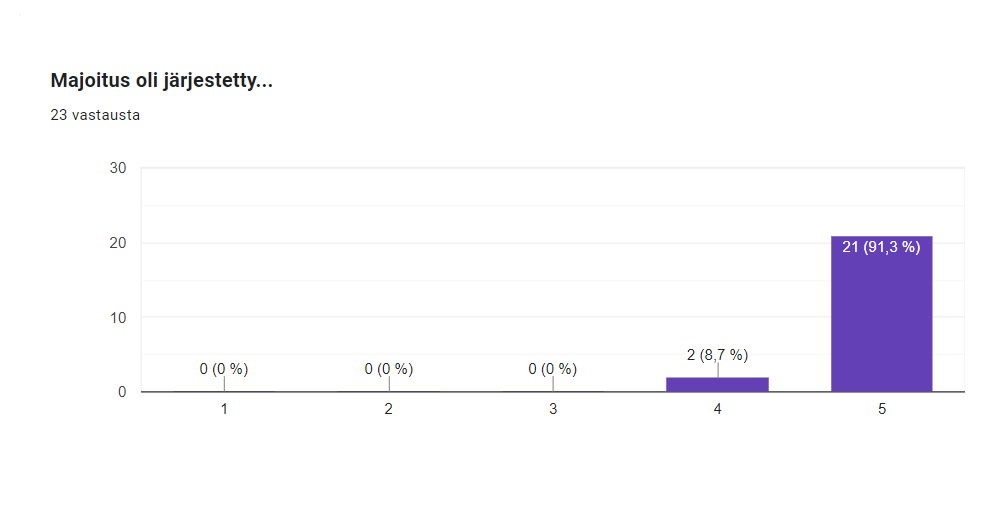Screen dimensions: 1000x526
Task: Click y-axis label "30"
Action: pos(118,168)
